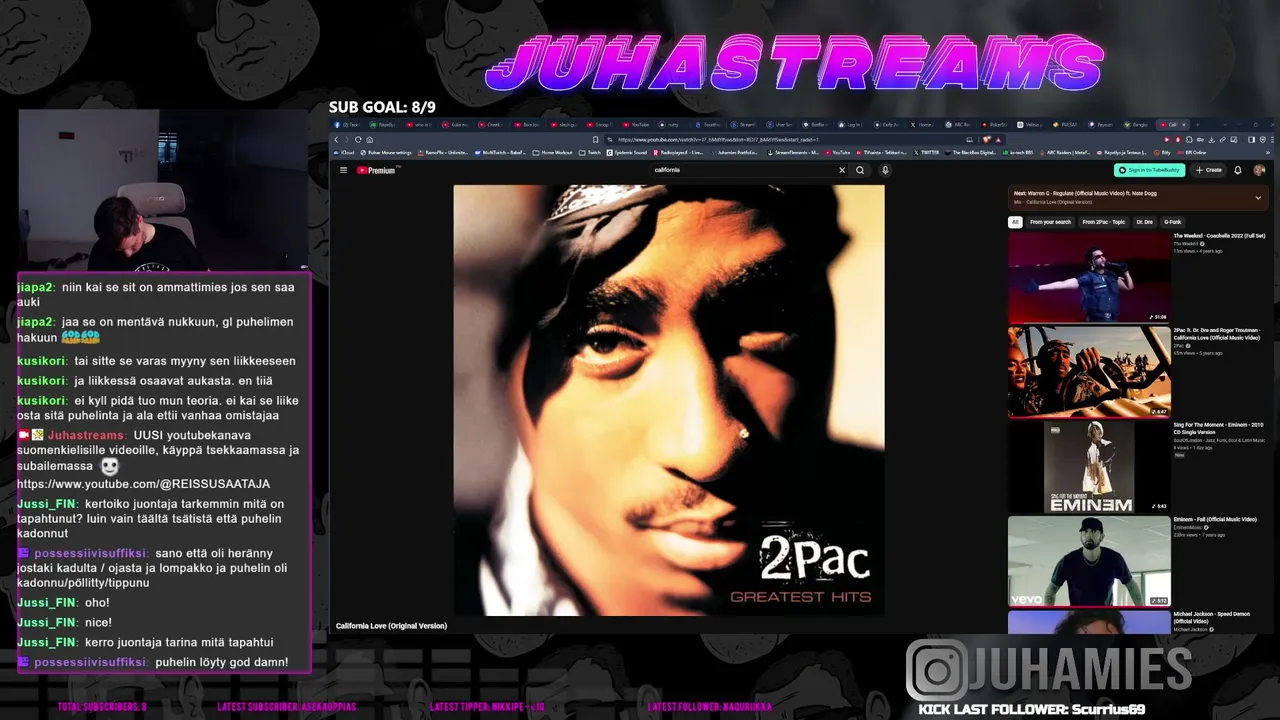This screenshot has height=720, width=1280.
Task: Open the Create button
Action: (1208, 170)
